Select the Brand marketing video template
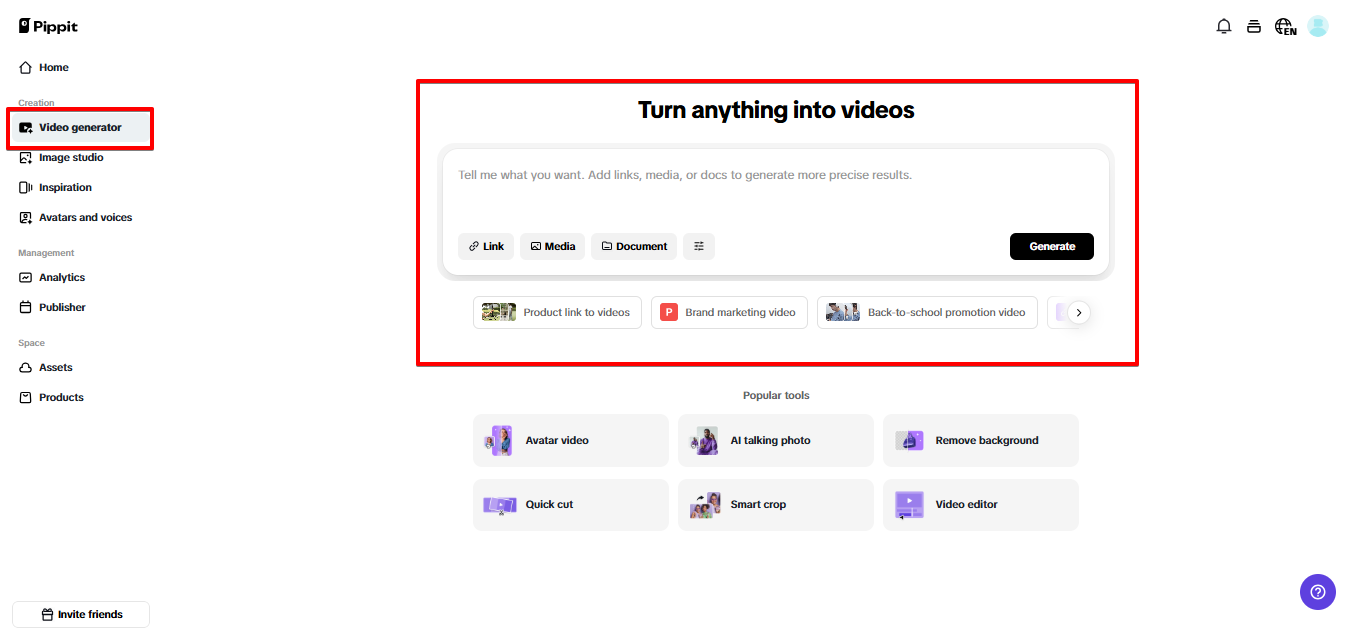Viewport: 1365px width, 638px height. [x=729, y=312]
